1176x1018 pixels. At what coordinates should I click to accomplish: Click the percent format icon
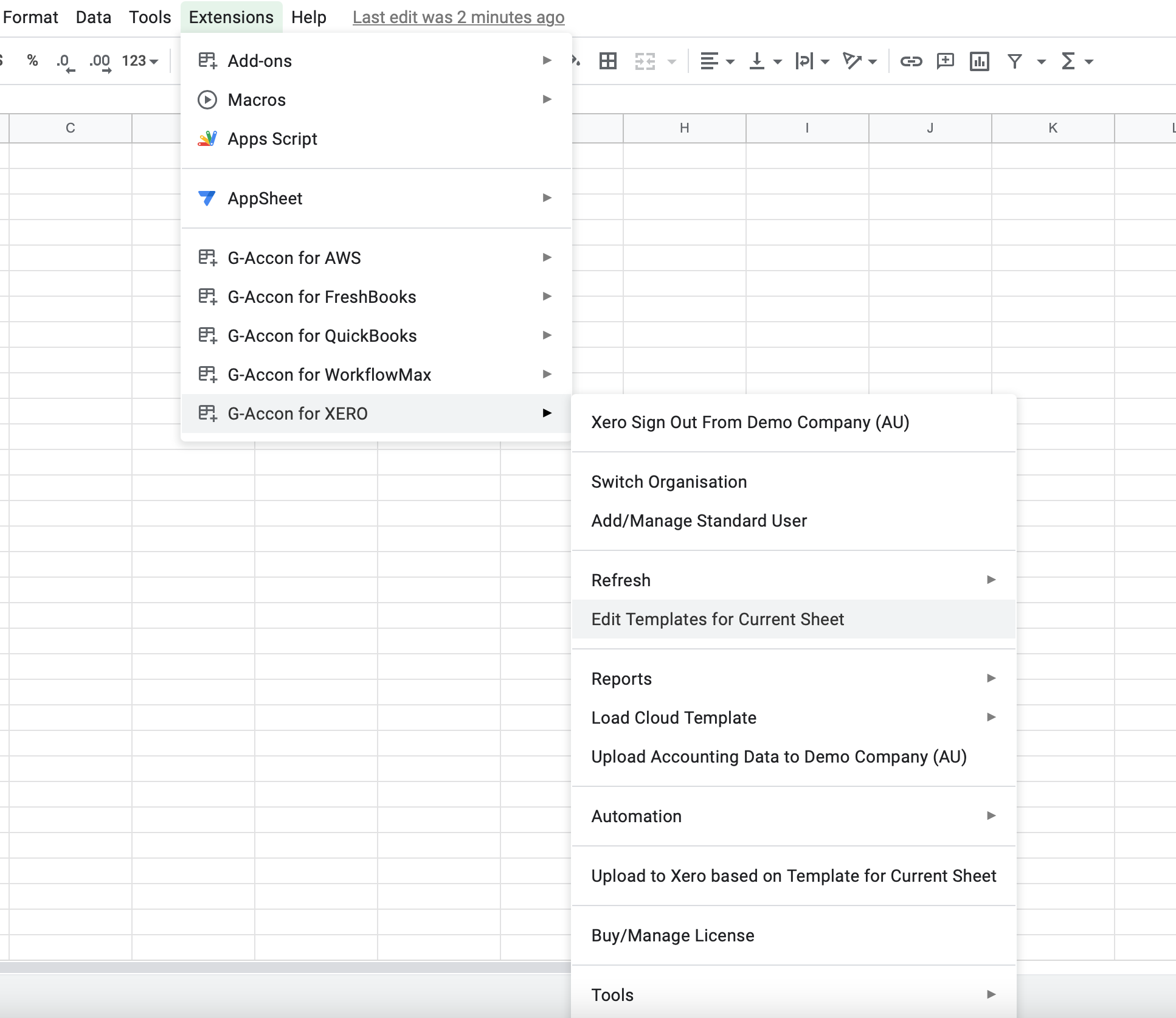33,61
